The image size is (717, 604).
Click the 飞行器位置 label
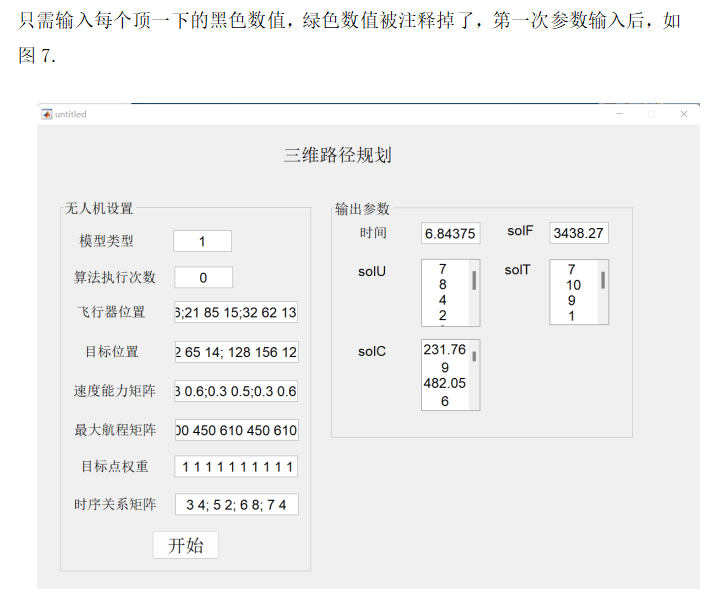point(111,312)
